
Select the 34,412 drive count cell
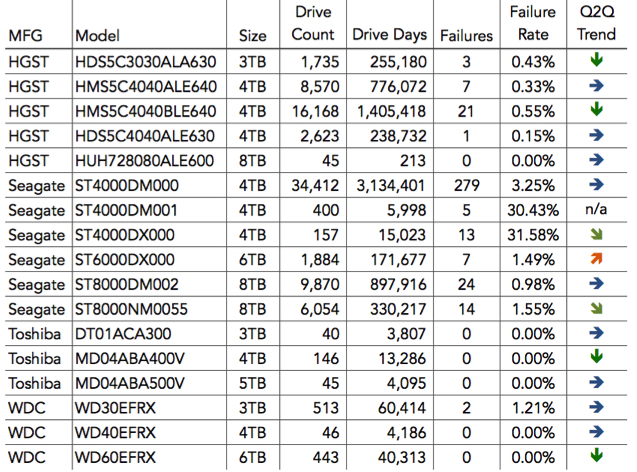[315, 186]
